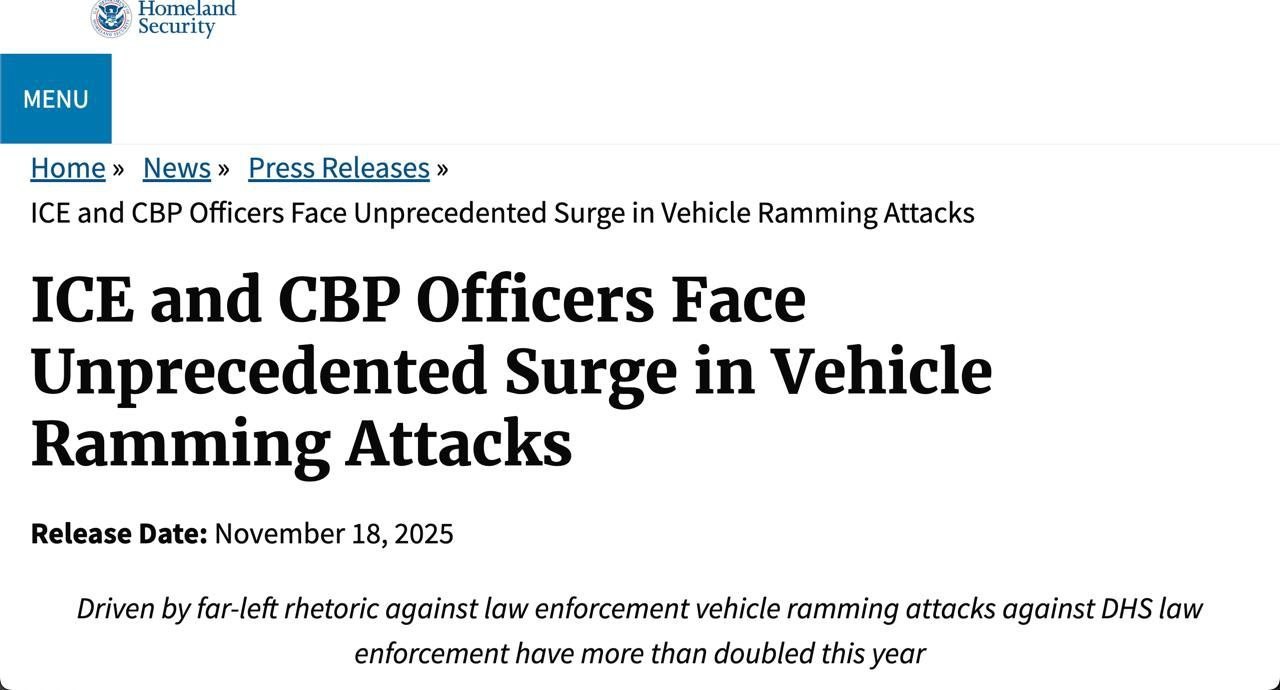Open the blue MENU button
This screenshot has width=1280, height=690.
coord(56,99)
